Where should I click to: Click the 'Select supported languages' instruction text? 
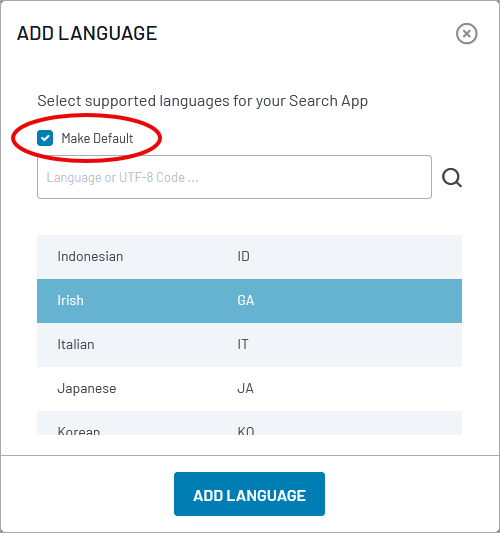coord(203,101)
